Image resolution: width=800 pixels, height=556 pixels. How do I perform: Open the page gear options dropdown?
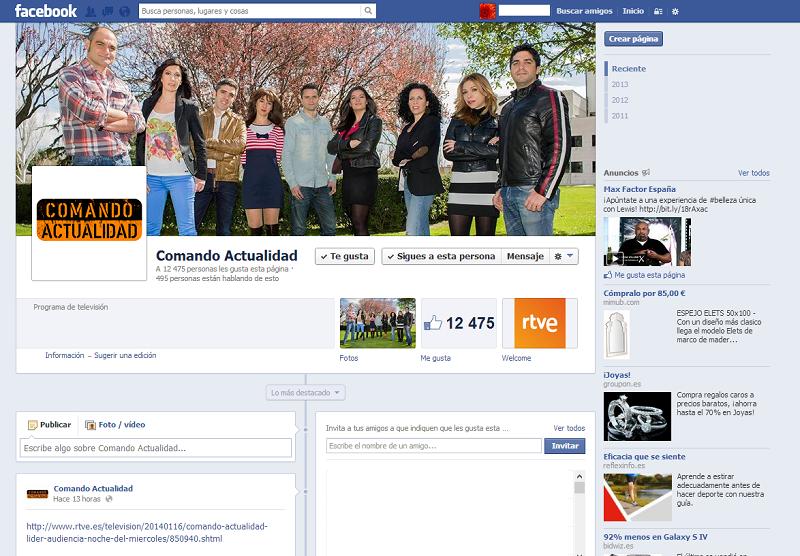564,256
